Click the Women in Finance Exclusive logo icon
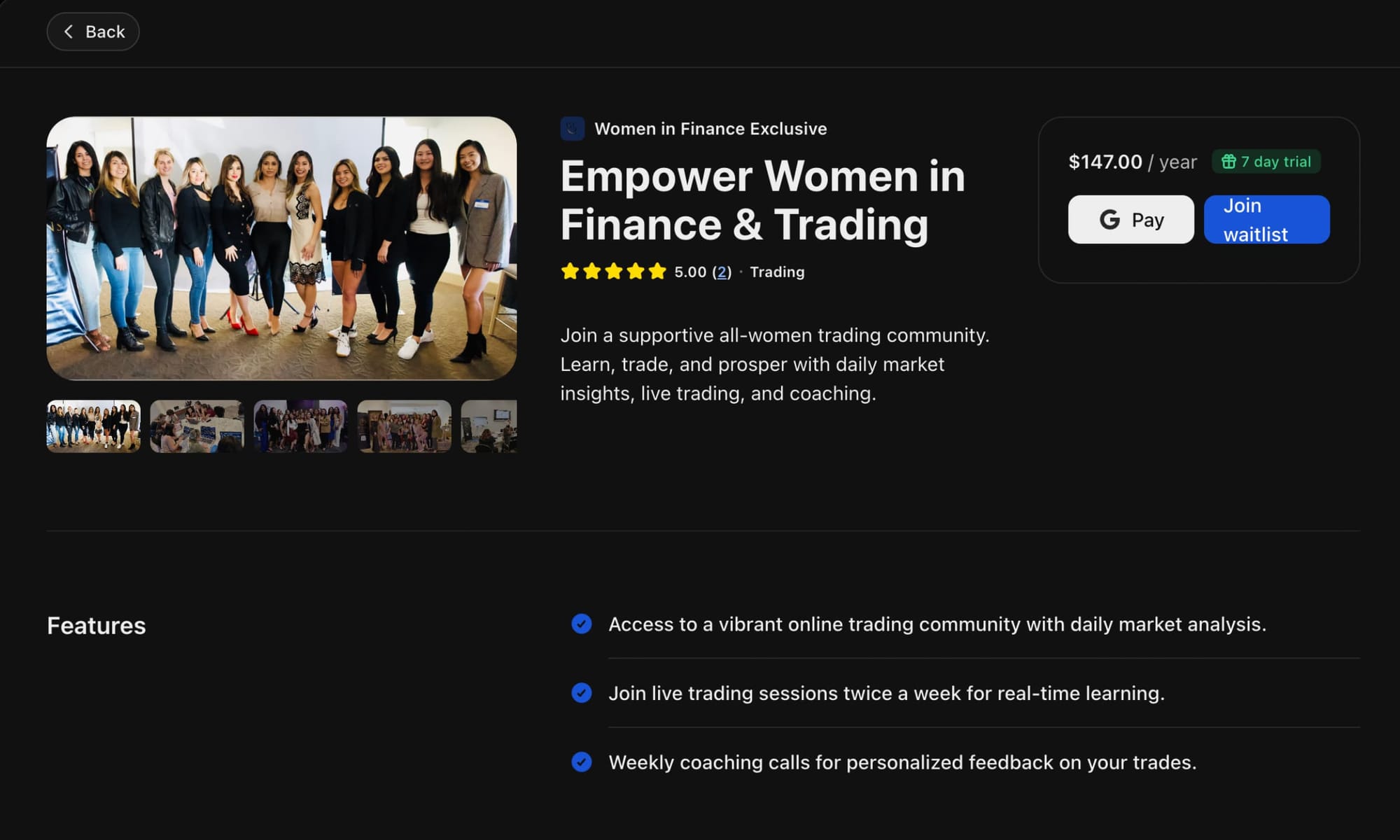The image size is (1400, 840). (x=572, y=129)
